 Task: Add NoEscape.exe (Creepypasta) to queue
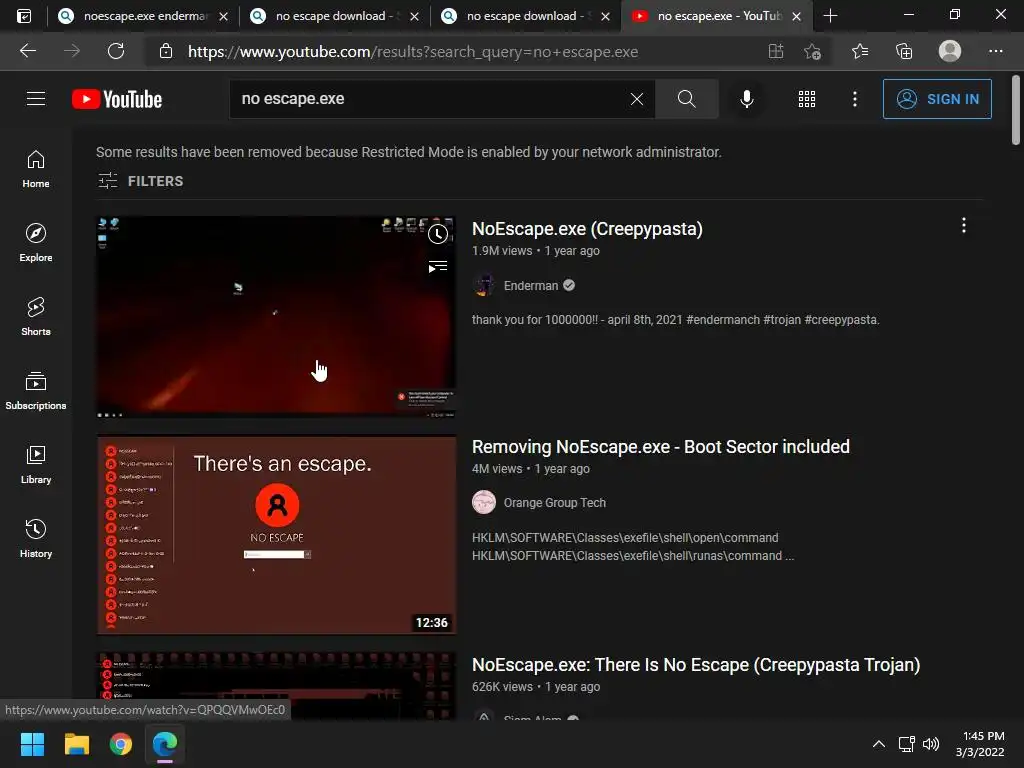click(x=438, y=266)
